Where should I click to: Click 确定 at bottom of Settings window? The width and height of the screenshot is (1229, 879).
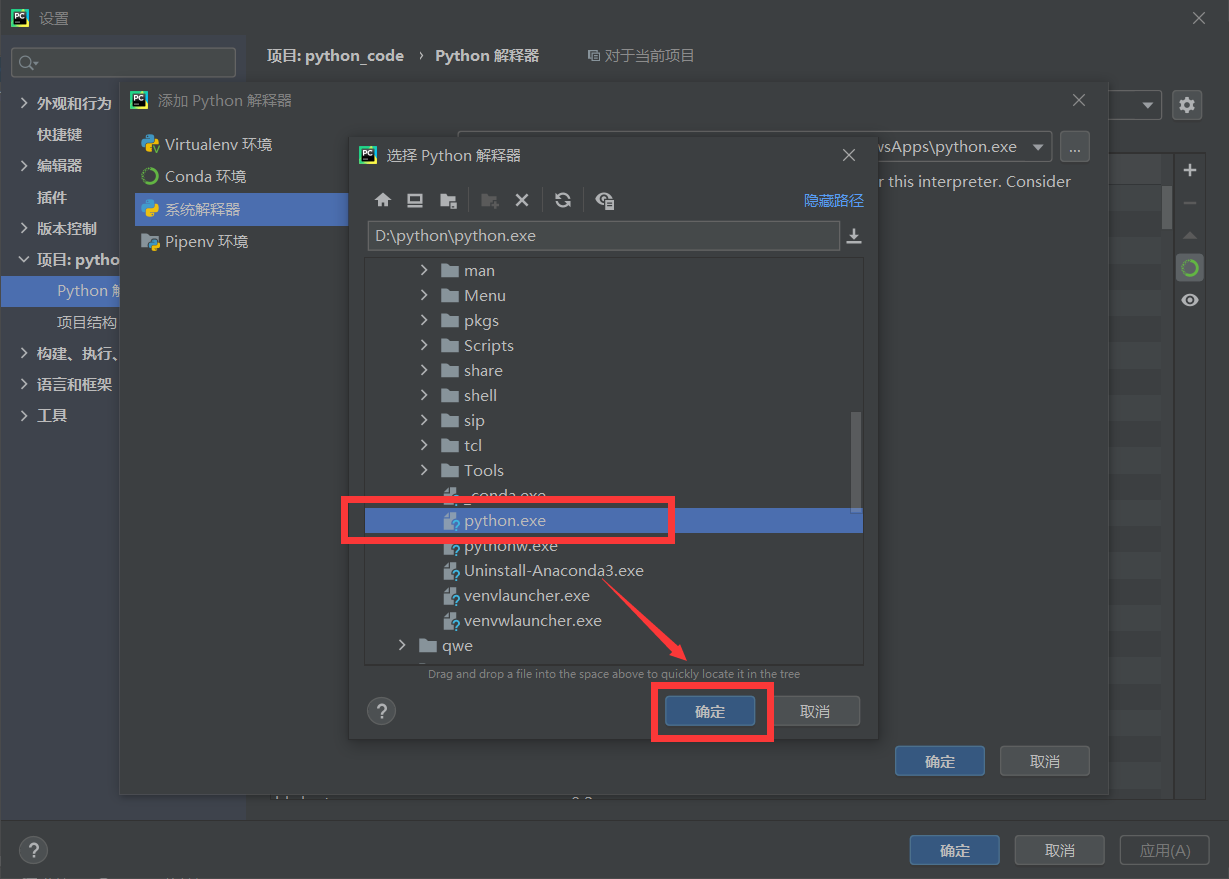955,850
